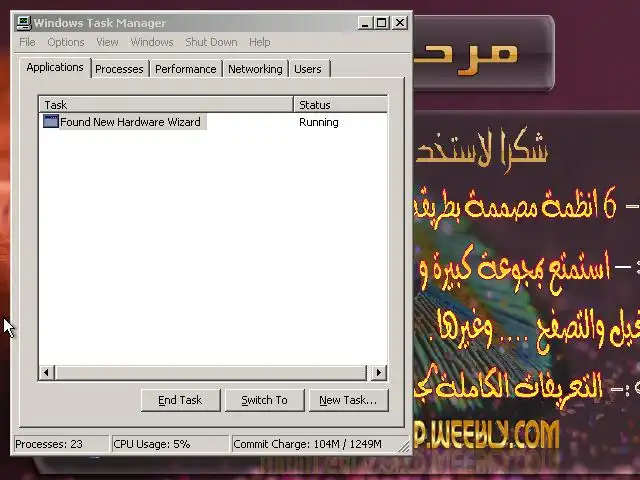Select the Found New Hardware Wizard row
Image resolution: width=640 pixels, height=480 pixels.
tap(213, 122)
